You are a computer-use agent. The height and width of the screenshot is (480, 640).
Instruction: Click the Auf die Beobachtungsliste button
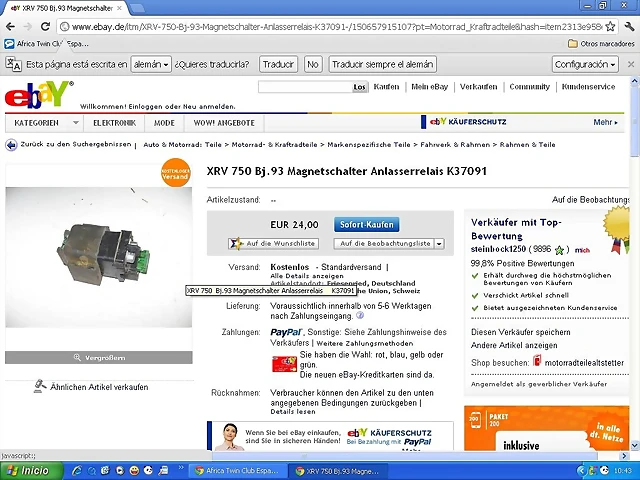385,244
